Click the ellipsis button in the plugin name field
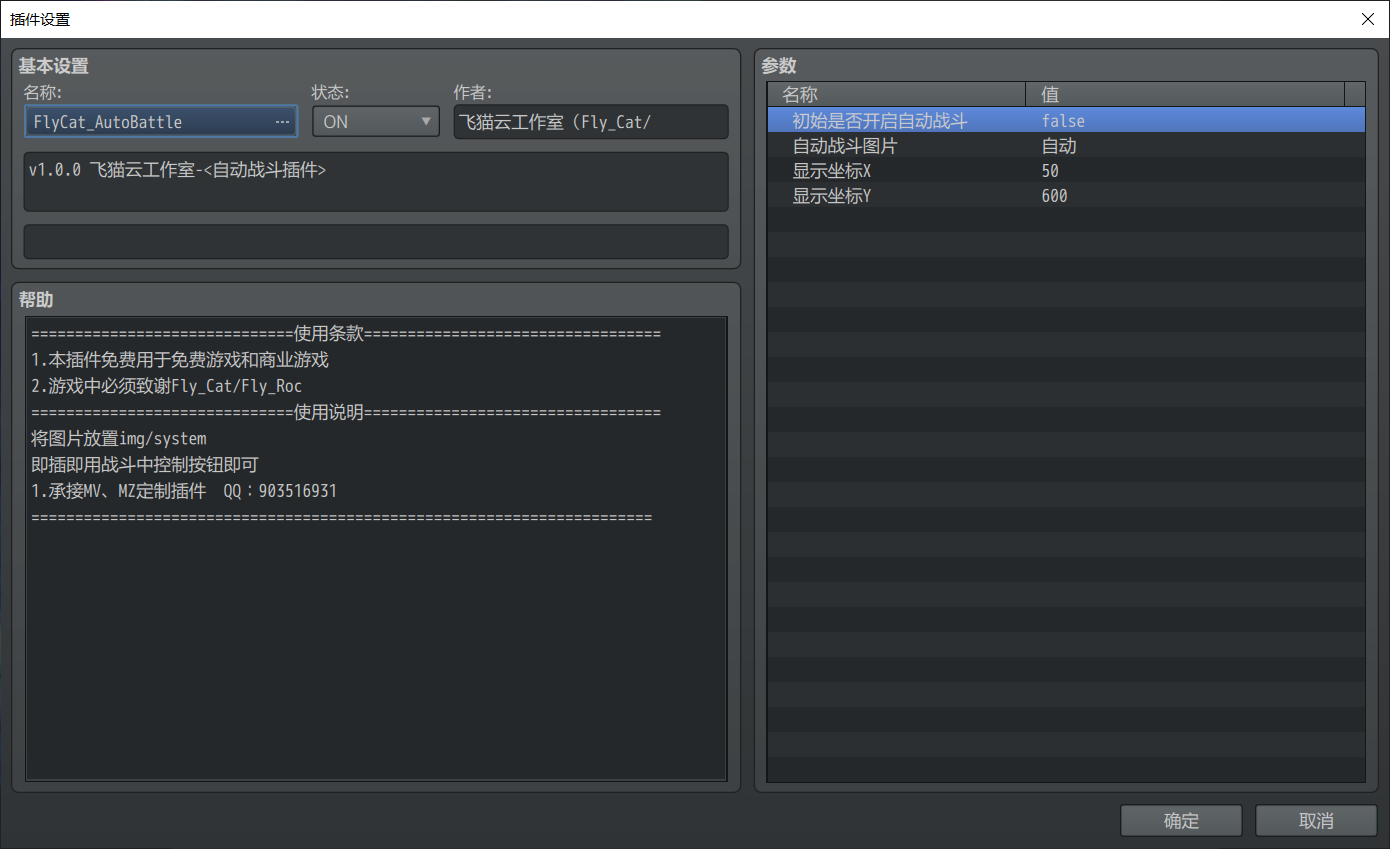 (281, 122)
